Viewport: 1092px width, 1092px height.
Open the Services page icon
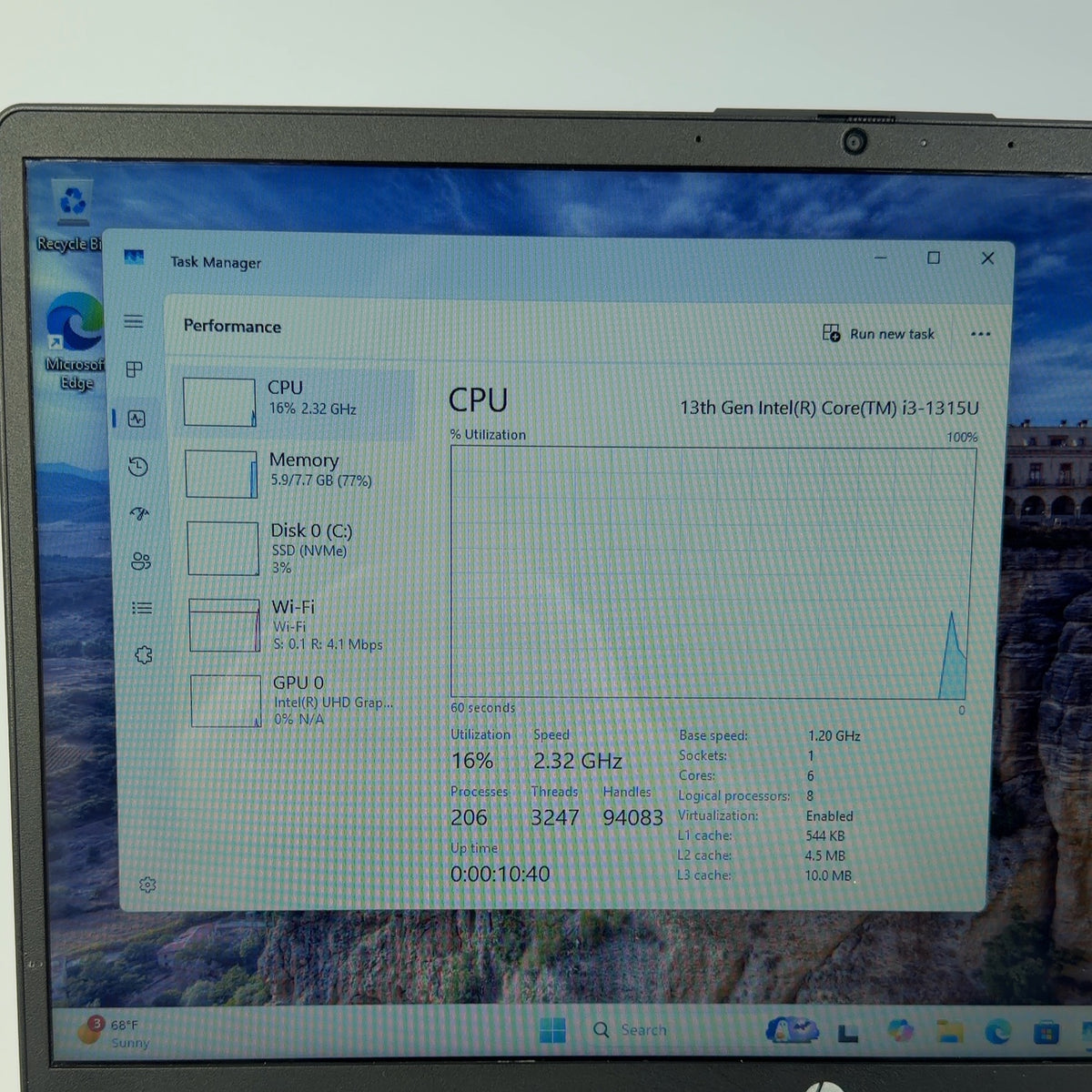click(144, 655)
